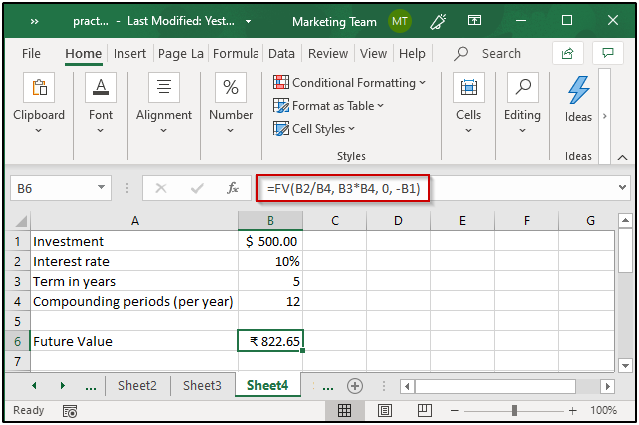Select the Sheet4 tab

tap(268, 385)
